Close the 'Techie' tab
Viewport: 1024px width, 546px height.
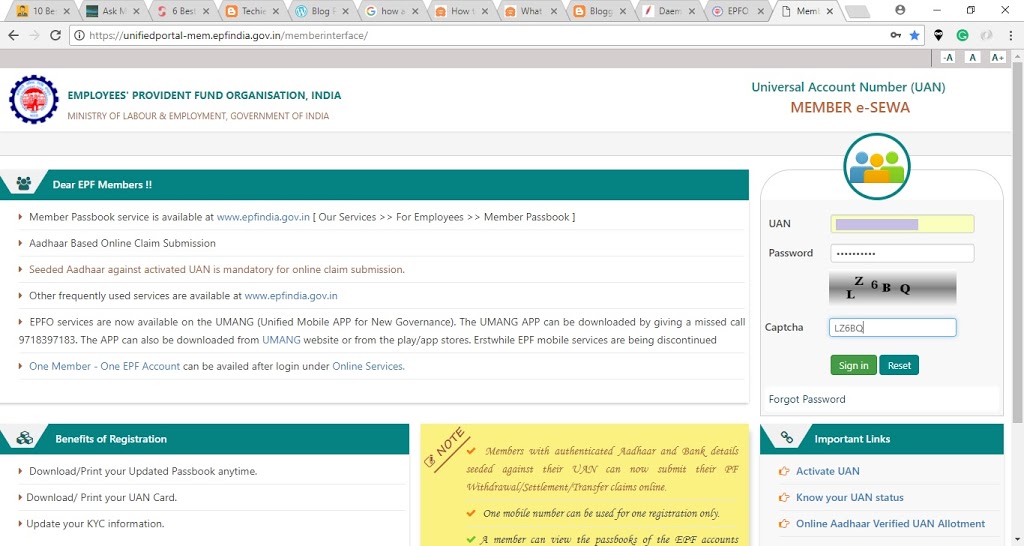275,11
